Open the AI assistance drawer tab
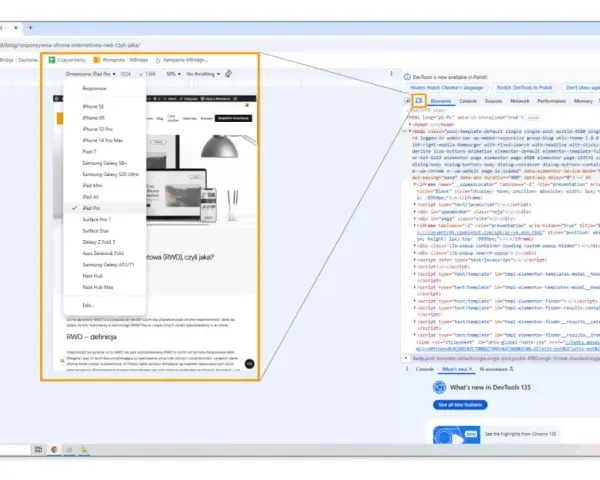The width and height of the screenshot is (600, 480). (496, 369)
